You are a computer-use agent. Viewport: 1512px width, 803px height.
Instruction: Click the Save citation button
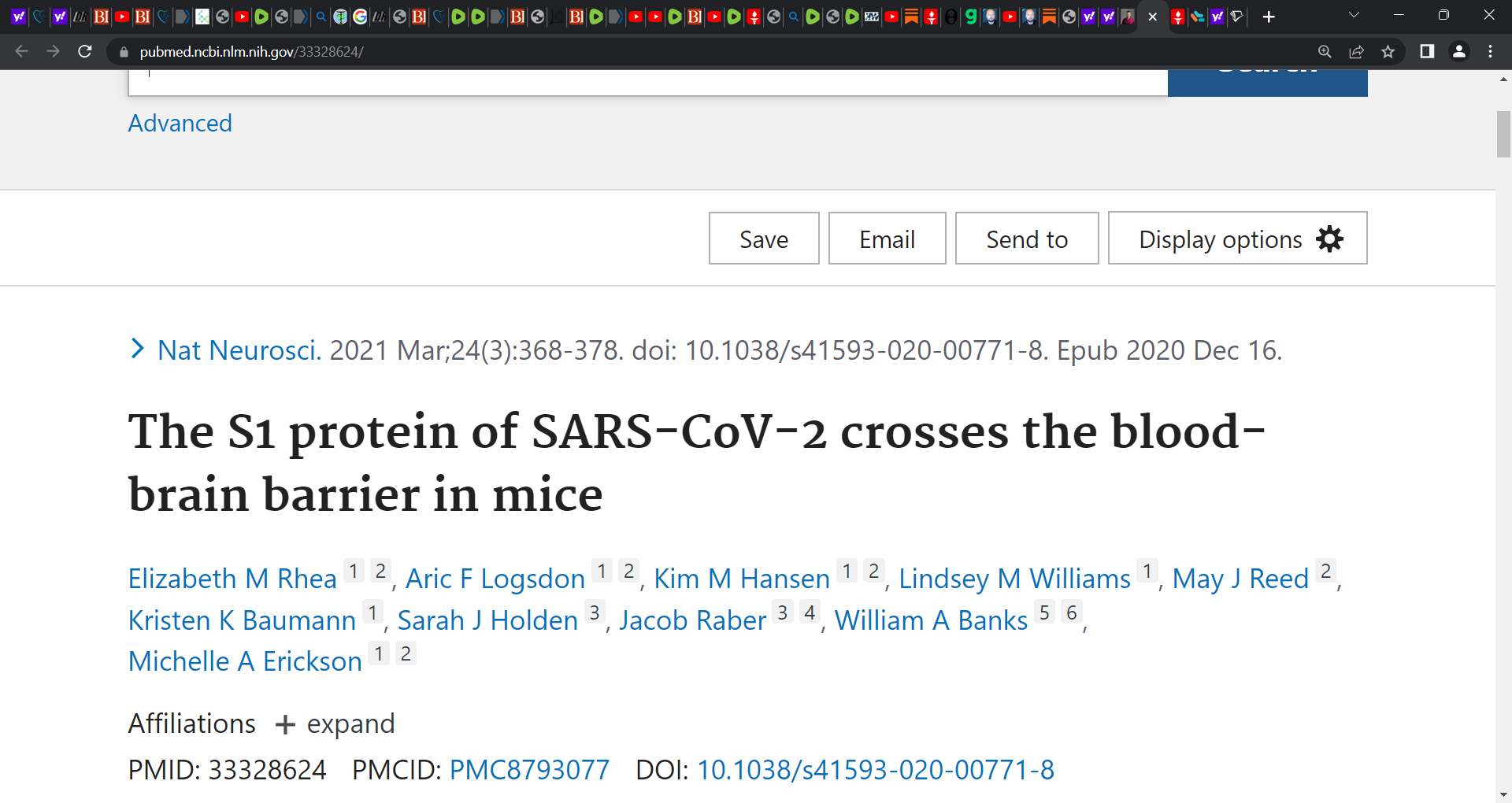click(764, 238)
